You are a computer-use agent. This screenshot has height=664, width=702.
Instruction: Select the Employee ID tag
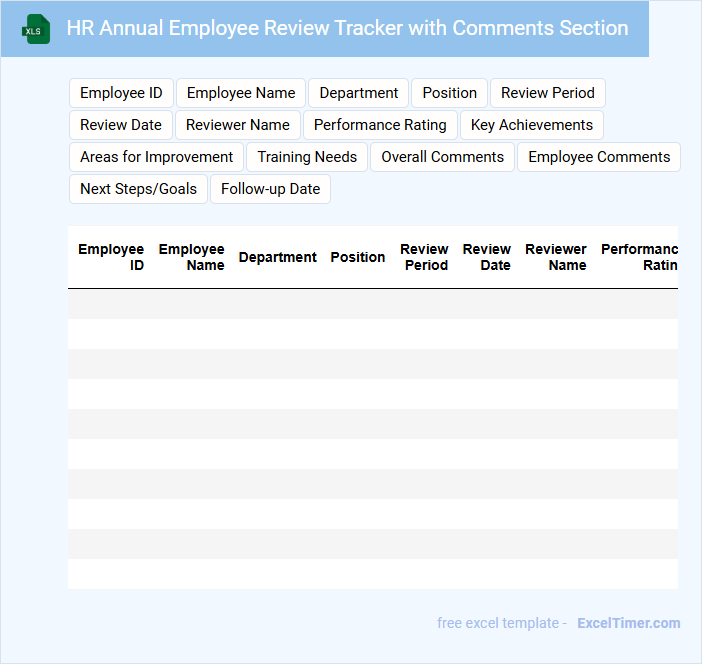tap(121, 93)
